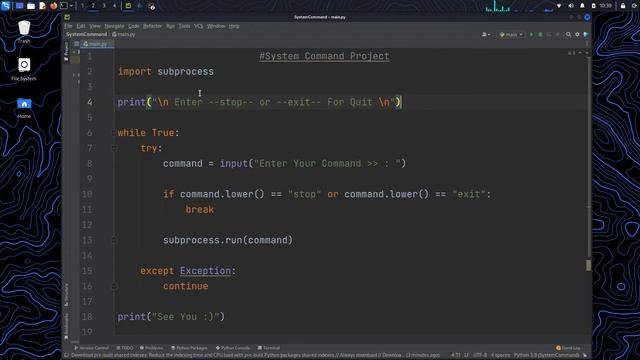Open the Run menu
This screenshot has height=360, width=640.
point(170,26)
